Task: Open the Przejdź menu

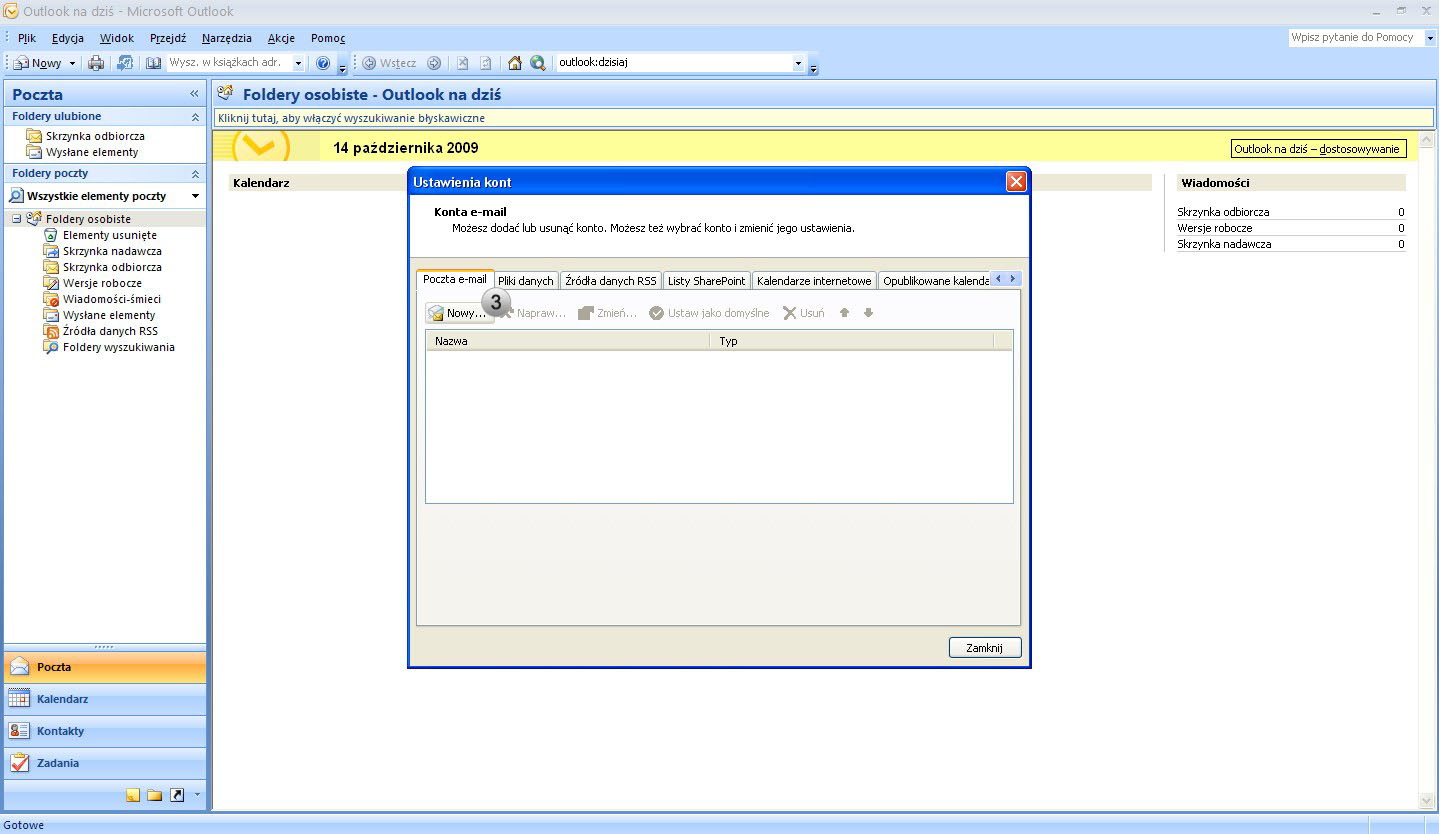Action: click(168, 38)
